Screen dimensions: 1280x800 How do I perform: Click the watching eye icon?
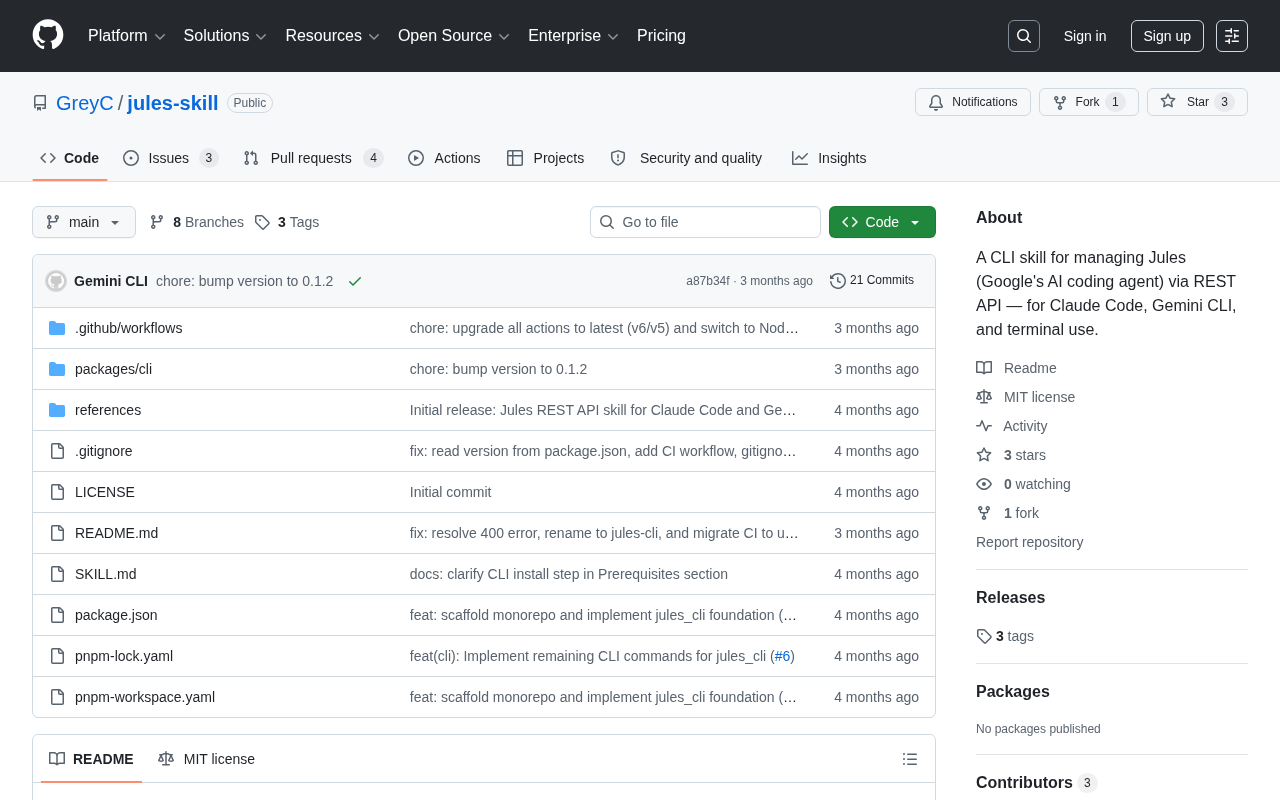[x=984, y=484]
